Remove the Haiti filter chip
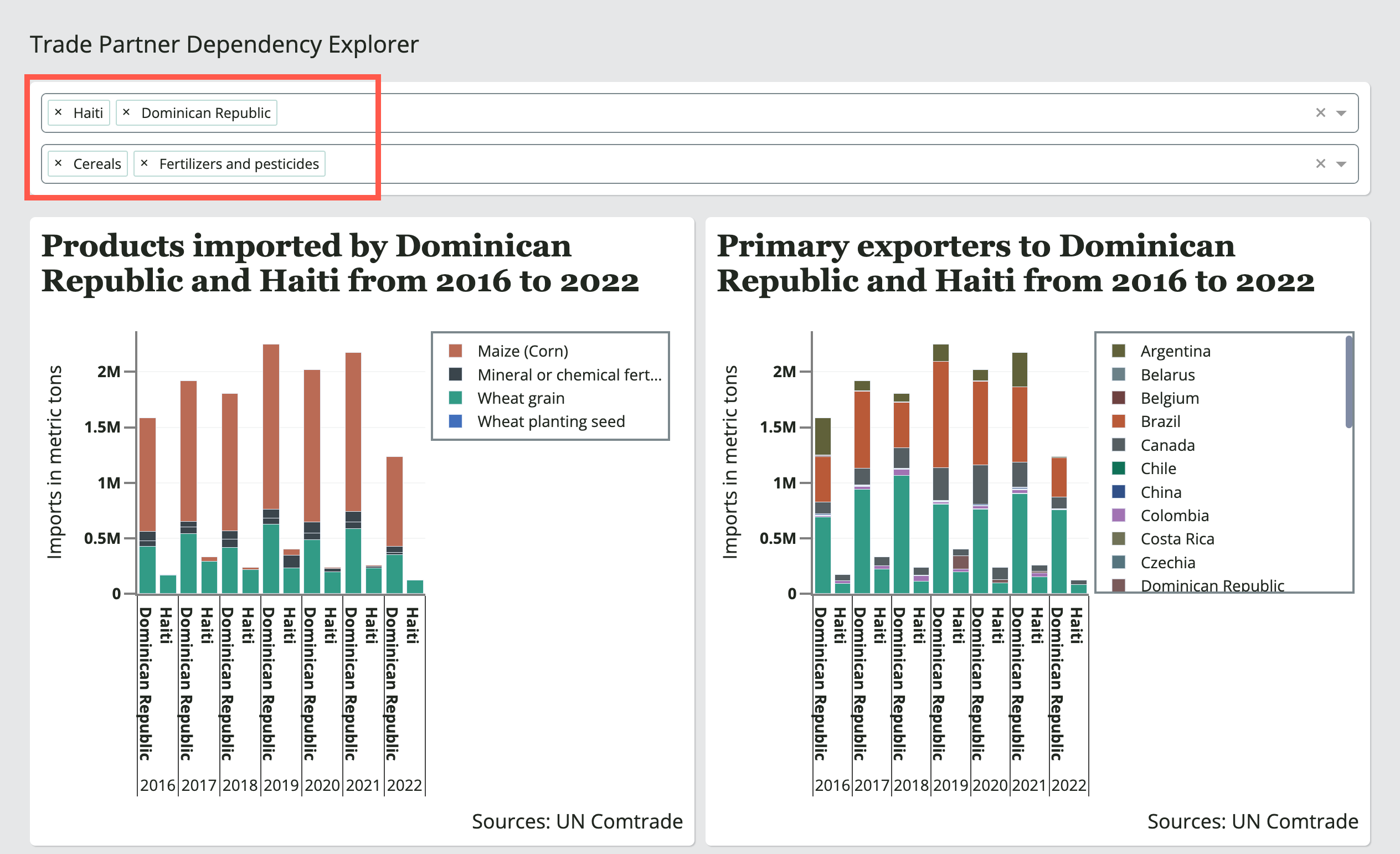 click(x=59, y=112)
